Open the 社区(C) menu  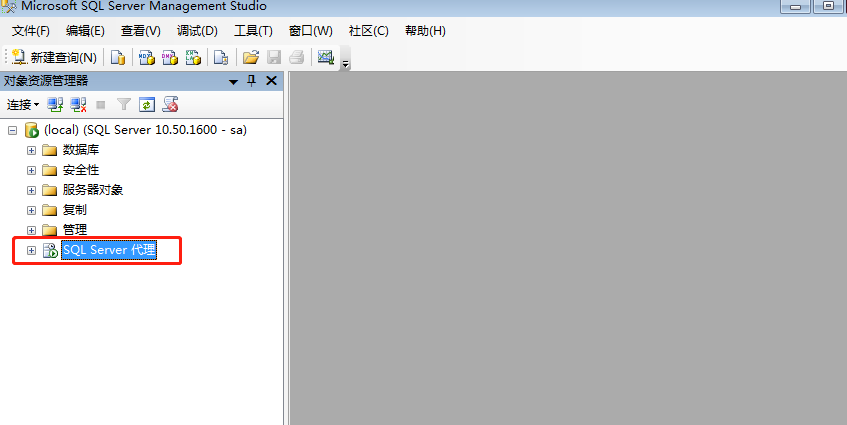pyautogui.click(x=368, y=31)
